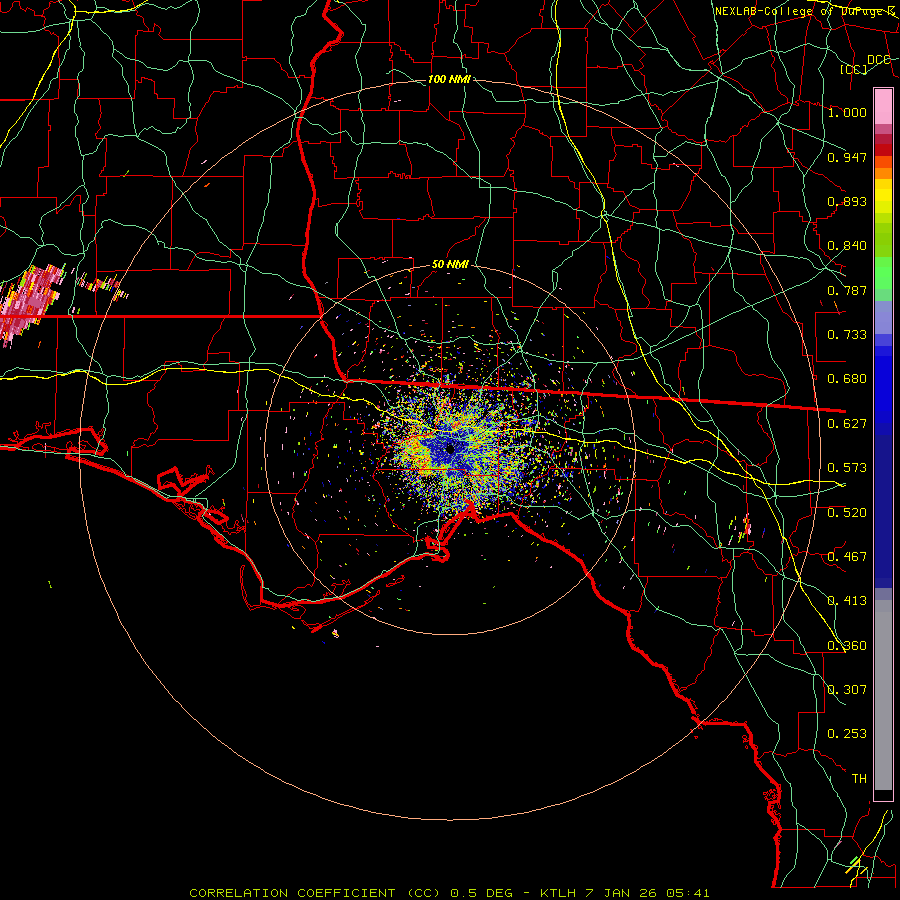The image size is (900, 900).
Task: Select the 1.000 value on the scale
Action: pyautogui.click(x=847, y=112)
